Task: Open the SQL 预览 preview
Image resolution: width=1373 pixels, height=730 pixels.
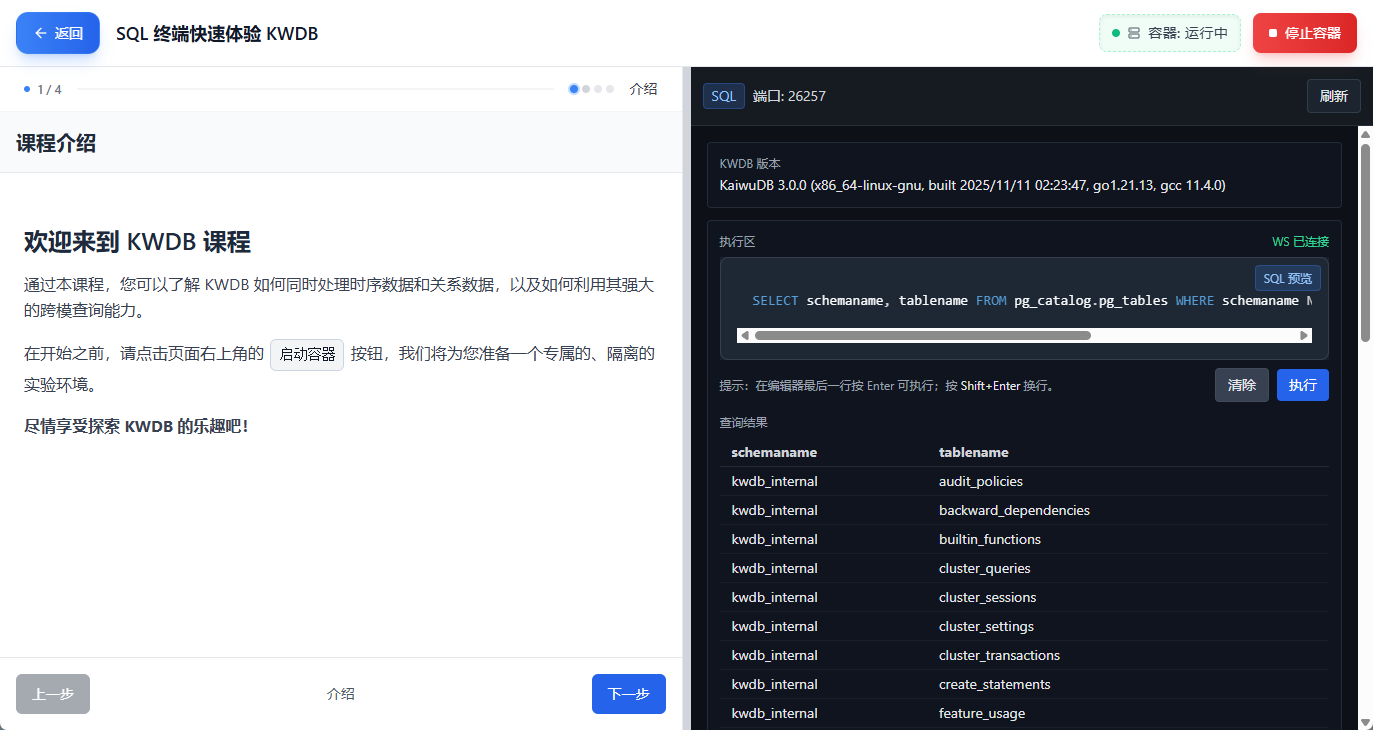Action: [x=1288, y=279]
